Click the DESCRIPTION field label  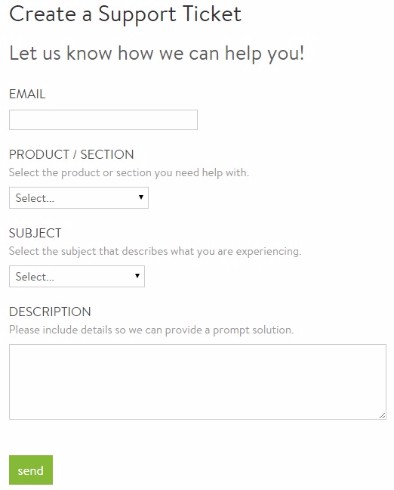pos(50,312)
